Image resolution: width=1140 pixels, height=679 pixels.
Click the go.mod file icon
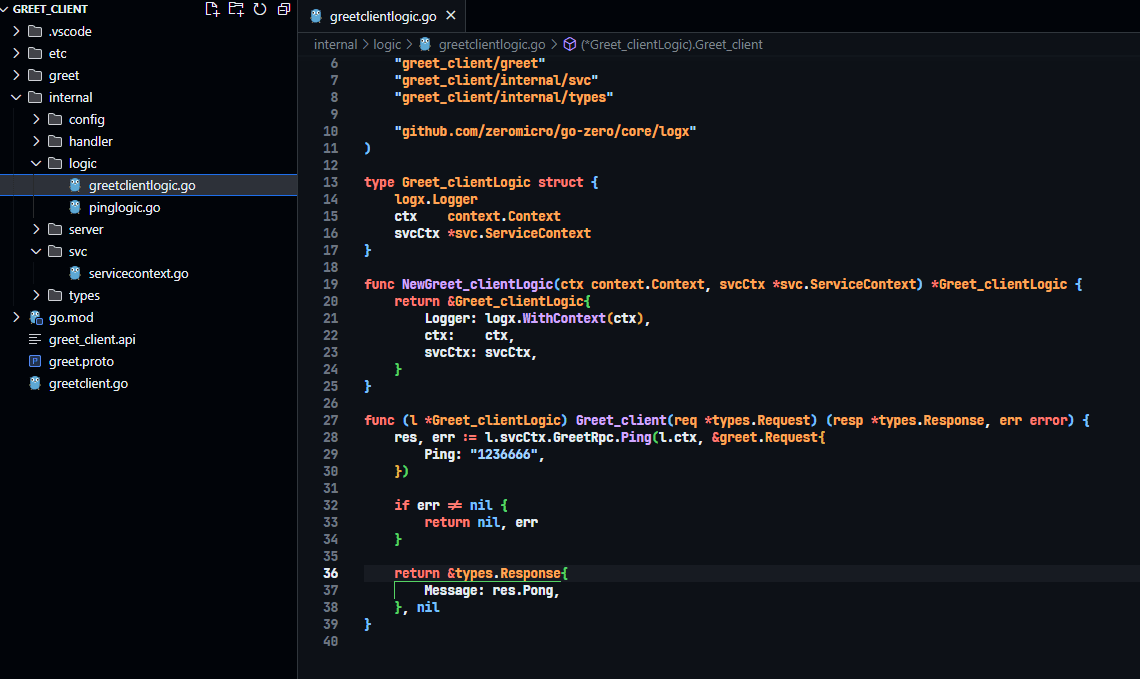click(35, 317)
